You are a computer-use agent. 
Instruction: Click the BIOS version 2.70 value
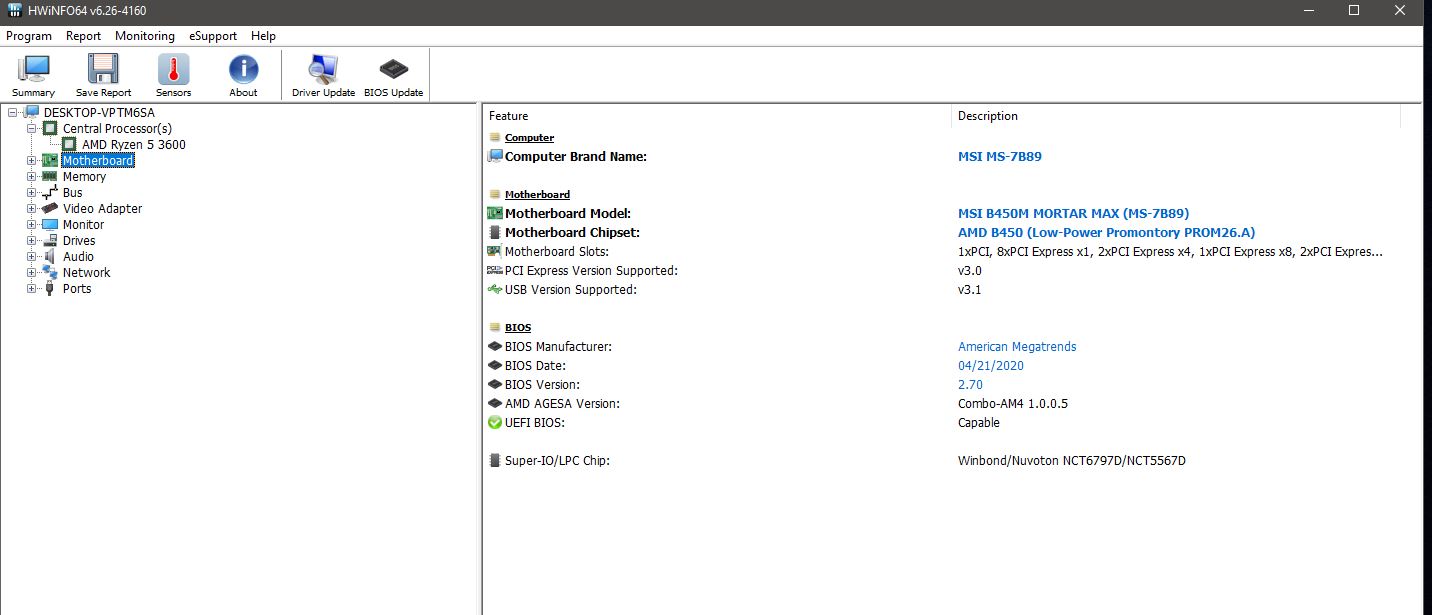[x=971, y=384]
